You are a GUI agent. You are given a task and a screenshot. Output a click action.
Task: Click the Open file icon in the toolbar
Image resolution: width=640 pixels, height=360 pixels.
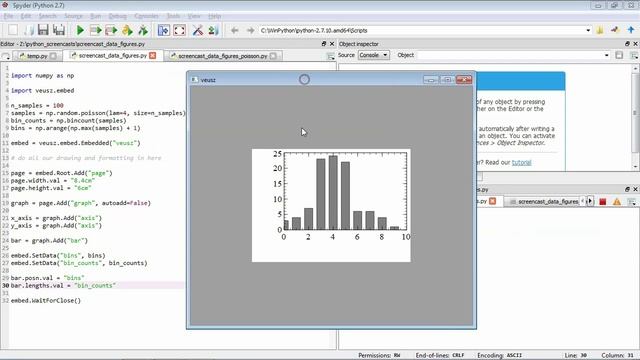(x=28, y=30)
